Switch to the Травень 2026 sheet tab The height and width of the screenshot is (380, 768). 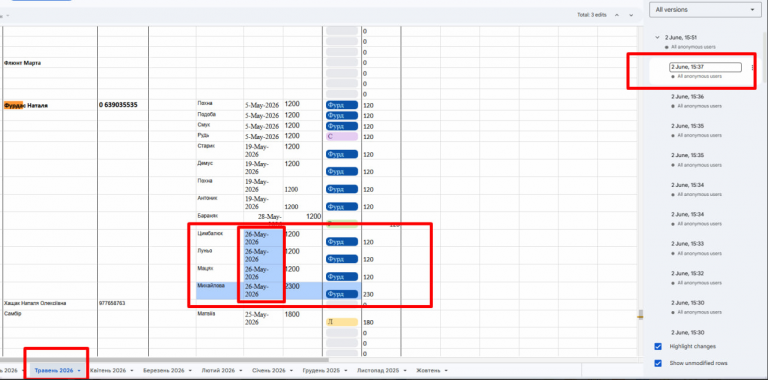click(53, 371)
